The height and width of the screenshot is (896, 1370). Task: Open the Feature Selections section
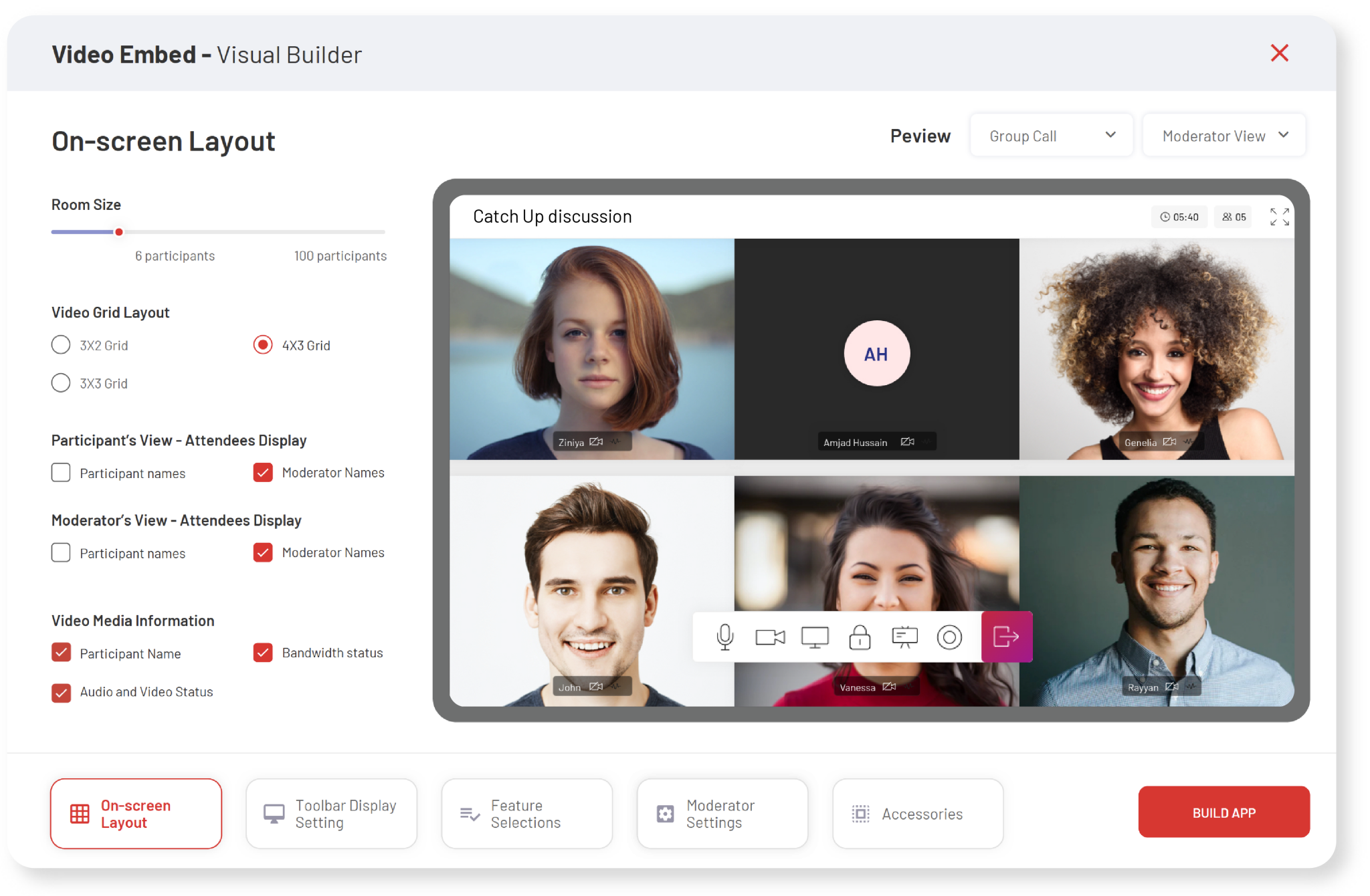pos(526,814)
